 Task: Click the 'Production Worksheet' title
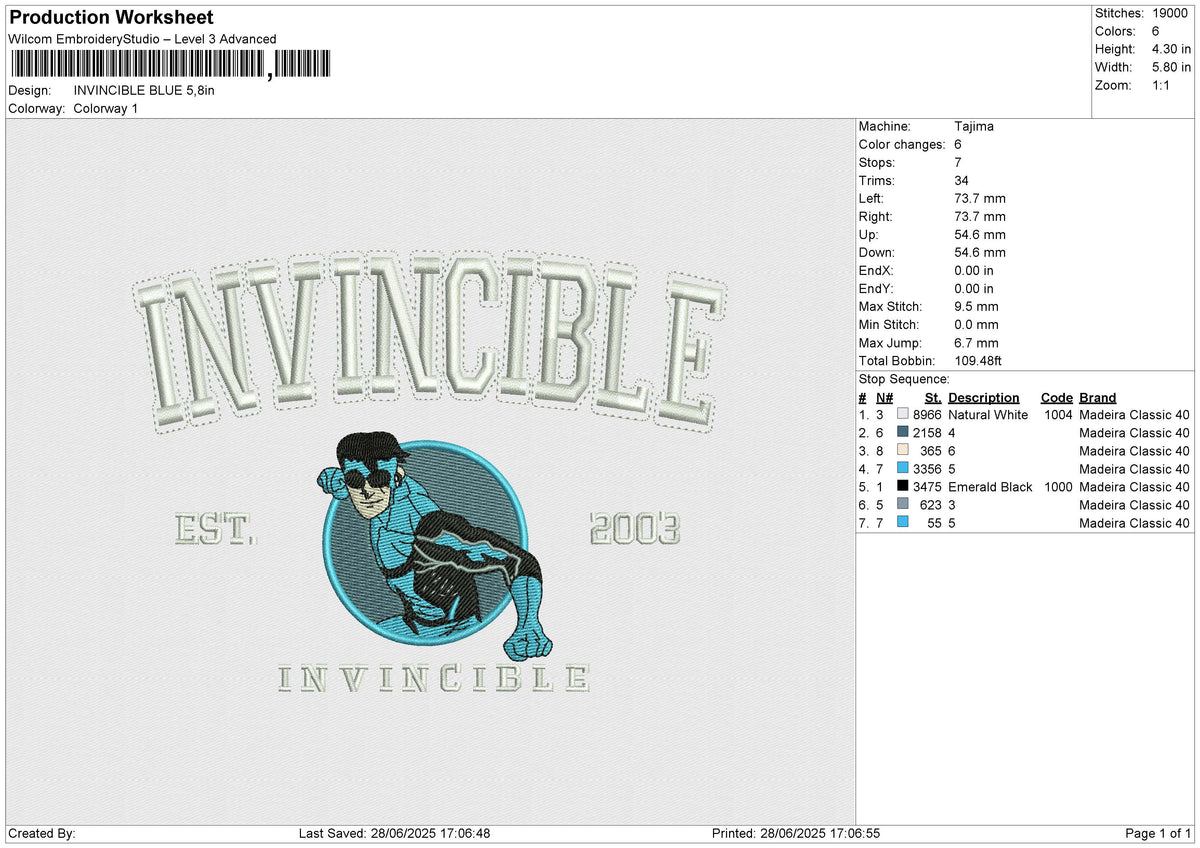[x=111, y=18]
